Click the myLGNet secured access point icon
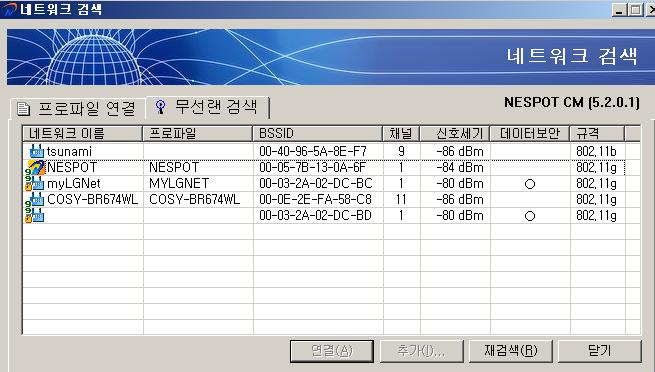655x372 pixels. pos(35,183)
